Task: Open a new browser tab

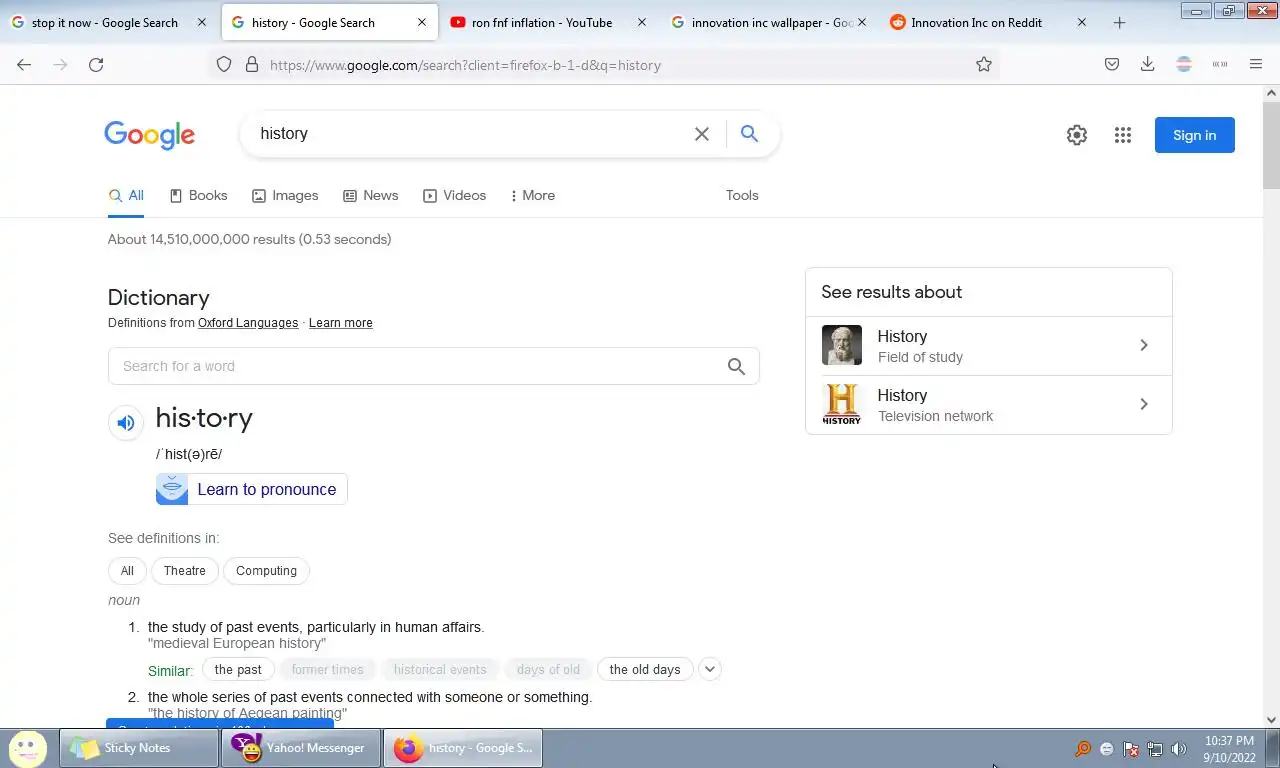Action: click(1119, 22)
